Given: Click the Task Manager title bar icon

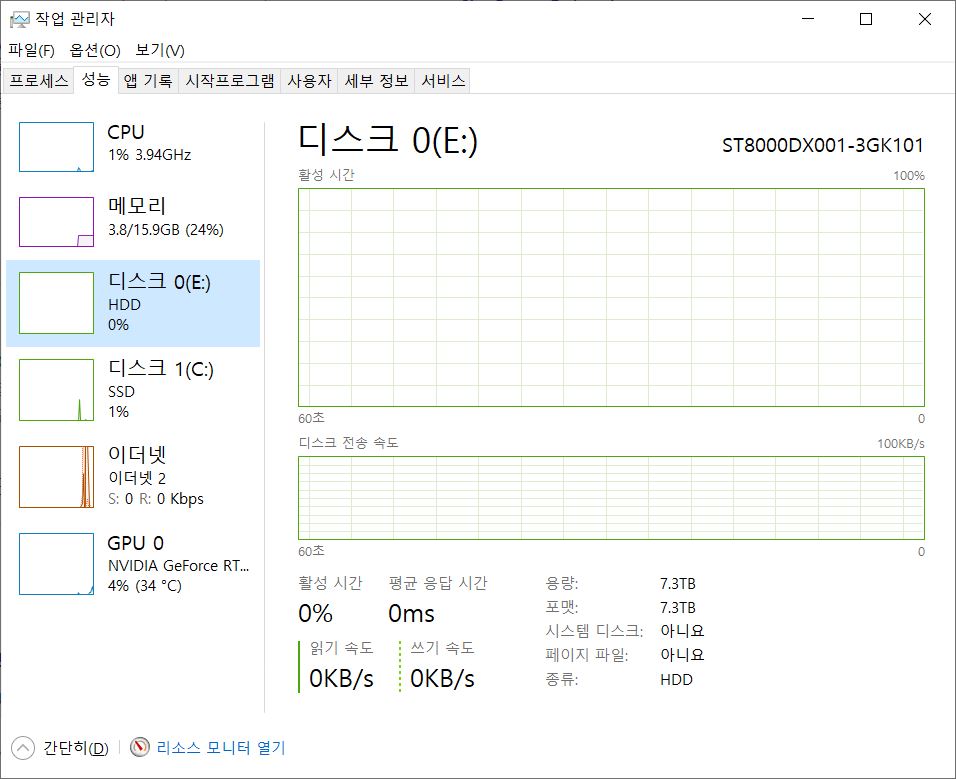Looking at the screenshot, I should click(19, 19).
